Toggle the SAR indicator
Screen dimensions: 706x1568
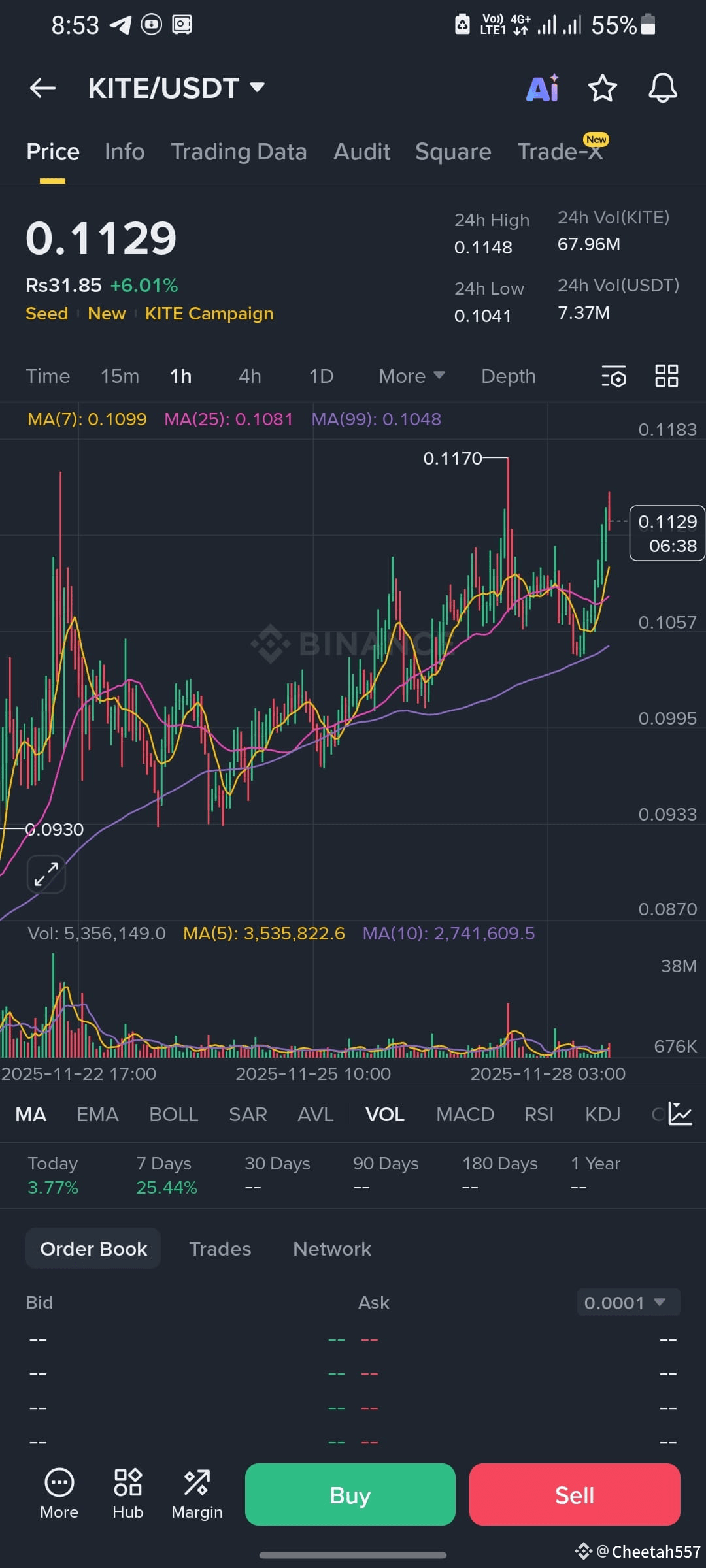click(248, 1114)
